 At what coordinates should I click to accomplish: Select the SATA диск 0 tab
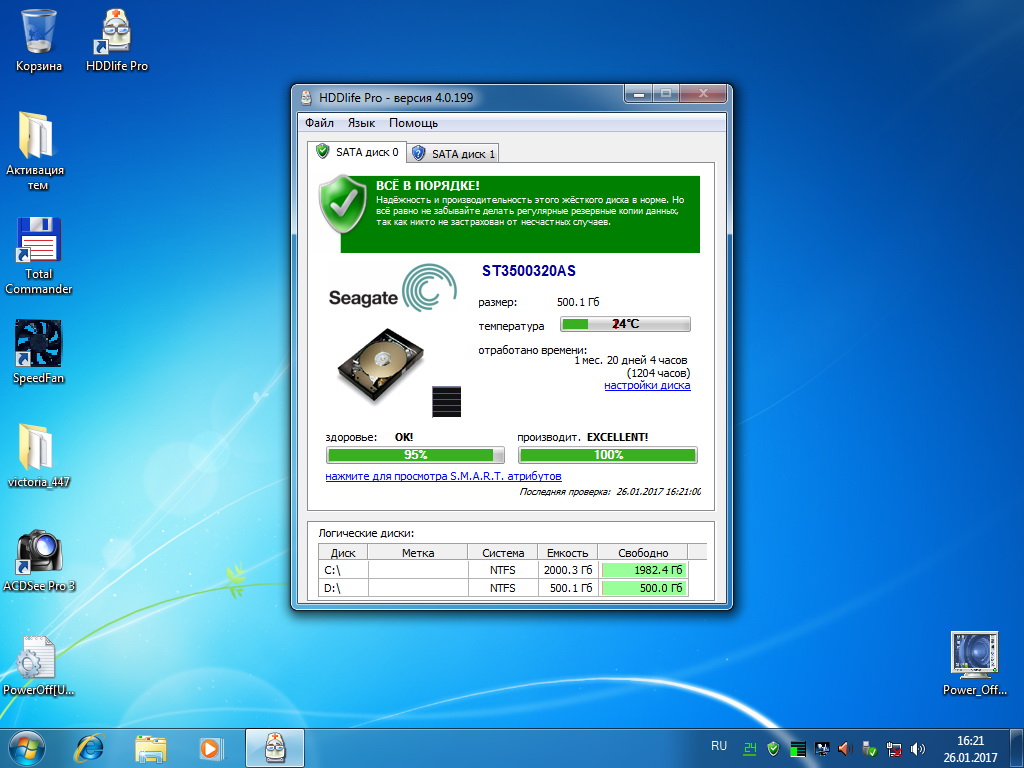coord(357,153)
